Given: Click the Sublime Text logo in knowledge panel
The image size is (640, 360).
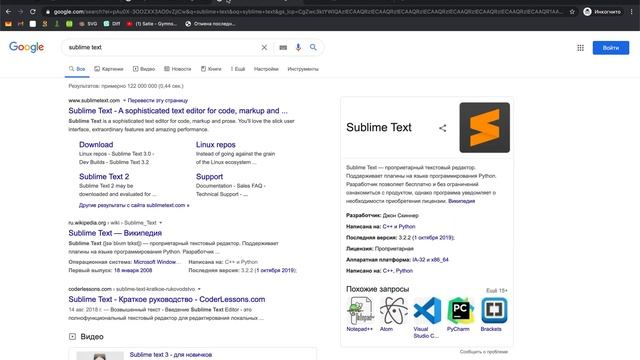Looking at the screenshot, I should (484, 127).
